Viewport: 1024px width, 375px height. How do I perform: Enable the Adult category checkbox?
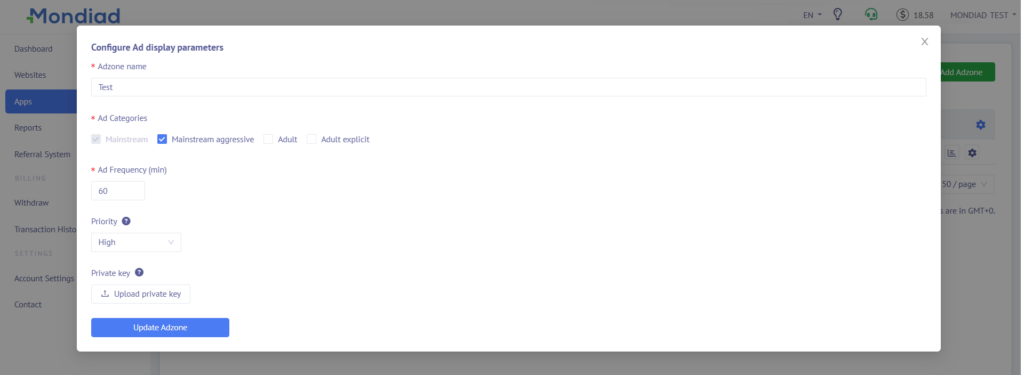(268, 139)
